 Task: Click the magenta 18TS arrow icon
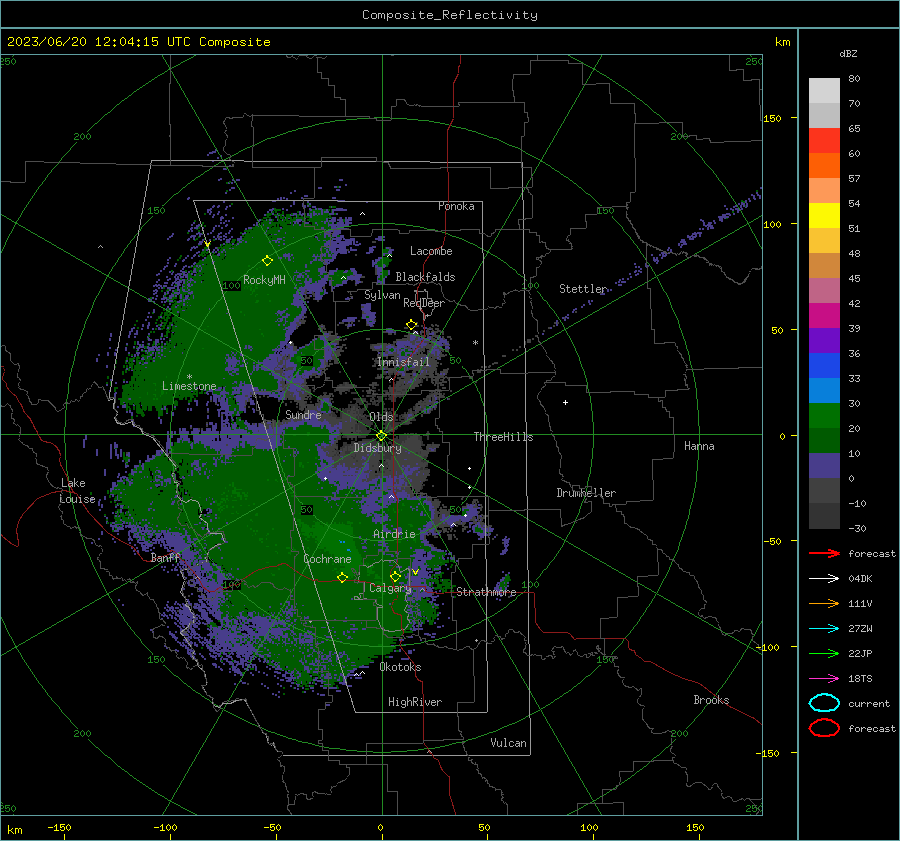pos(824,679)
